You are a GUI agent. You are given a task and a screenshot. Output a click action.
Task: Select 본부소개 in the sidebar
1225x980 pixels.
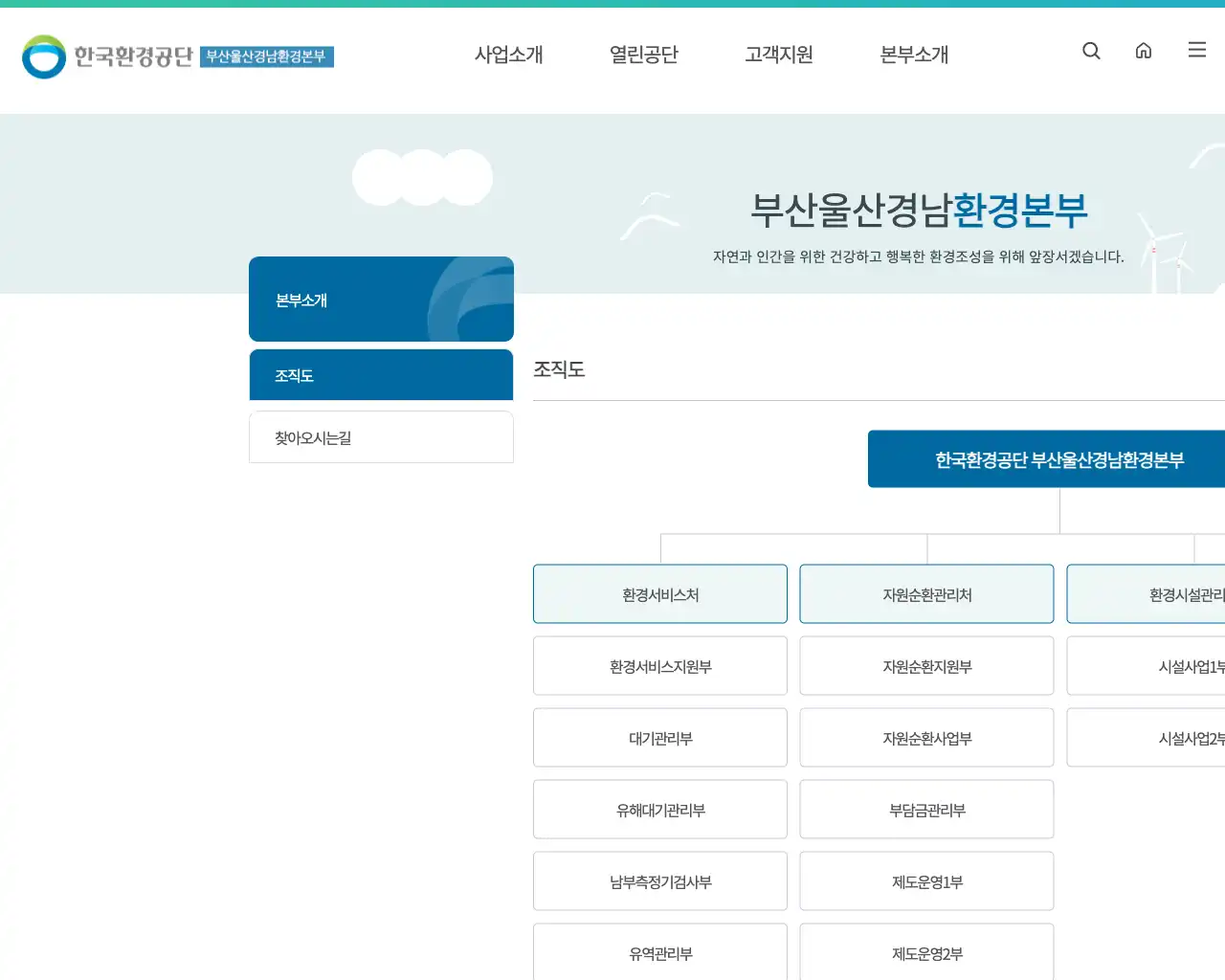pos(381,299)
